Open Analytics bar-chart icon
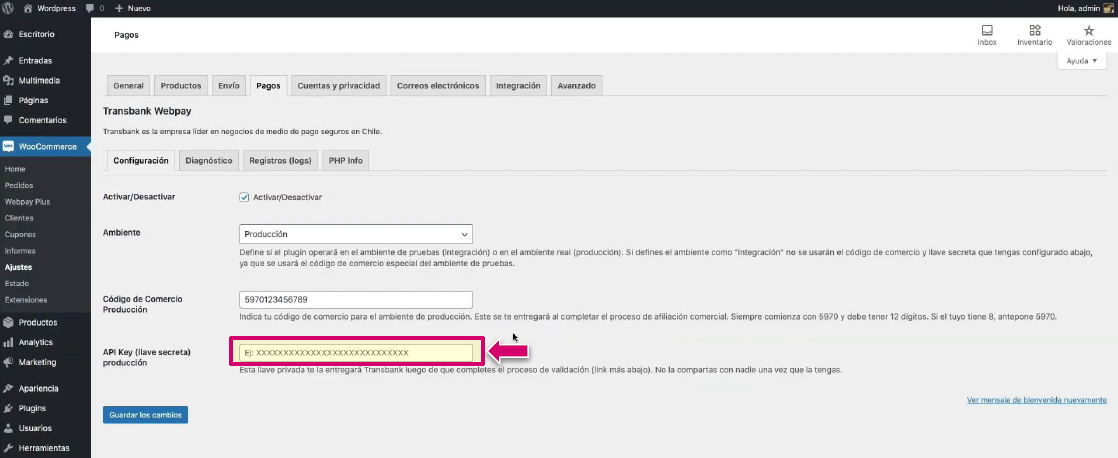This screenshot has height=458, width=1118. click(8, 342)
